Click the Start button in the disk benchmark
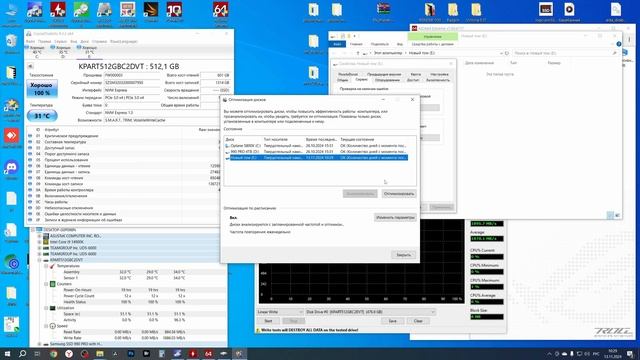Image resolution: width=640 pixels, height=360 pixels. point(268,321)
